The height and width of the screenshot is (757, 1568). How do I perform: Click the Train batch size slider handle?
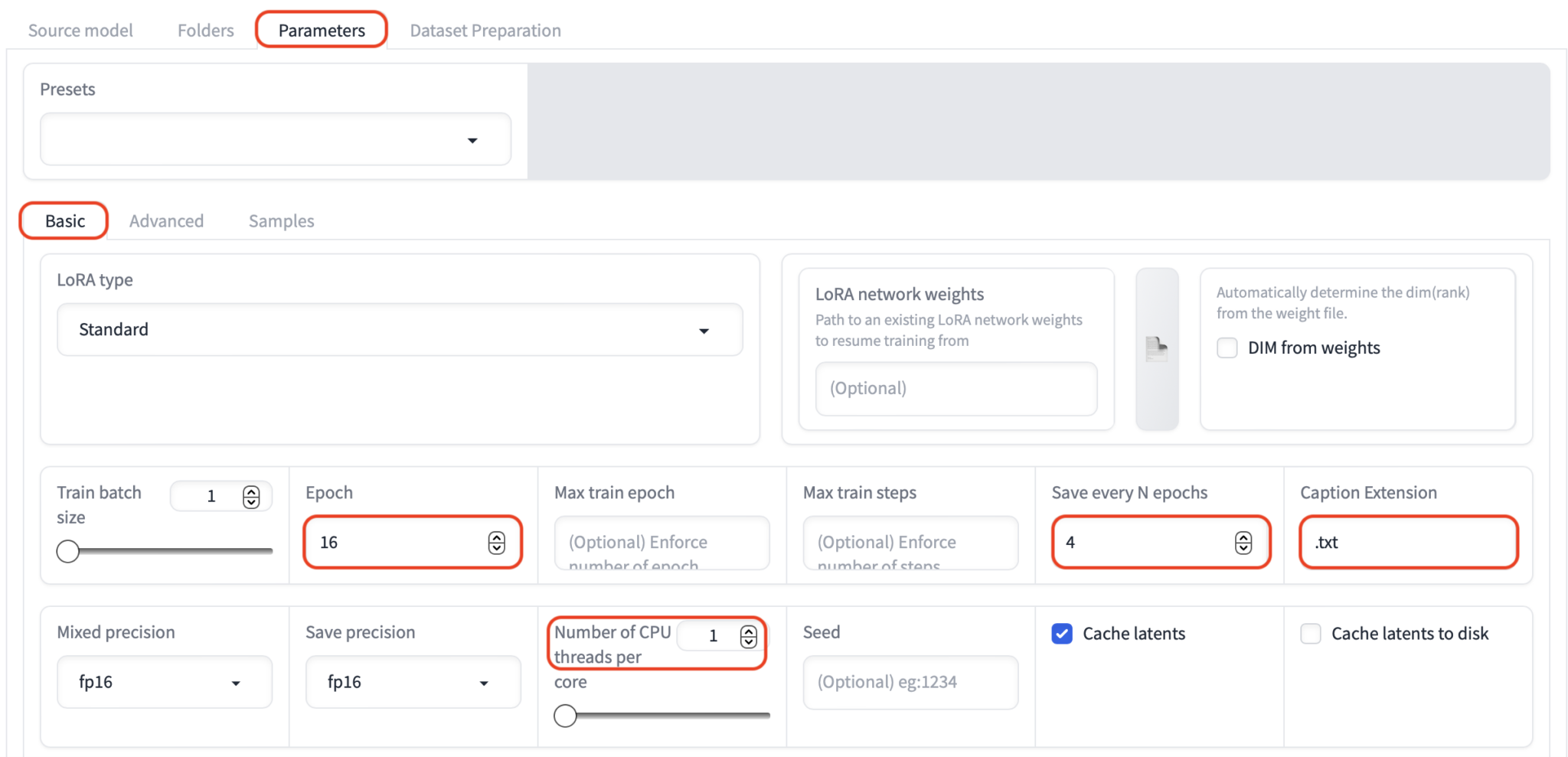[68, 551]
